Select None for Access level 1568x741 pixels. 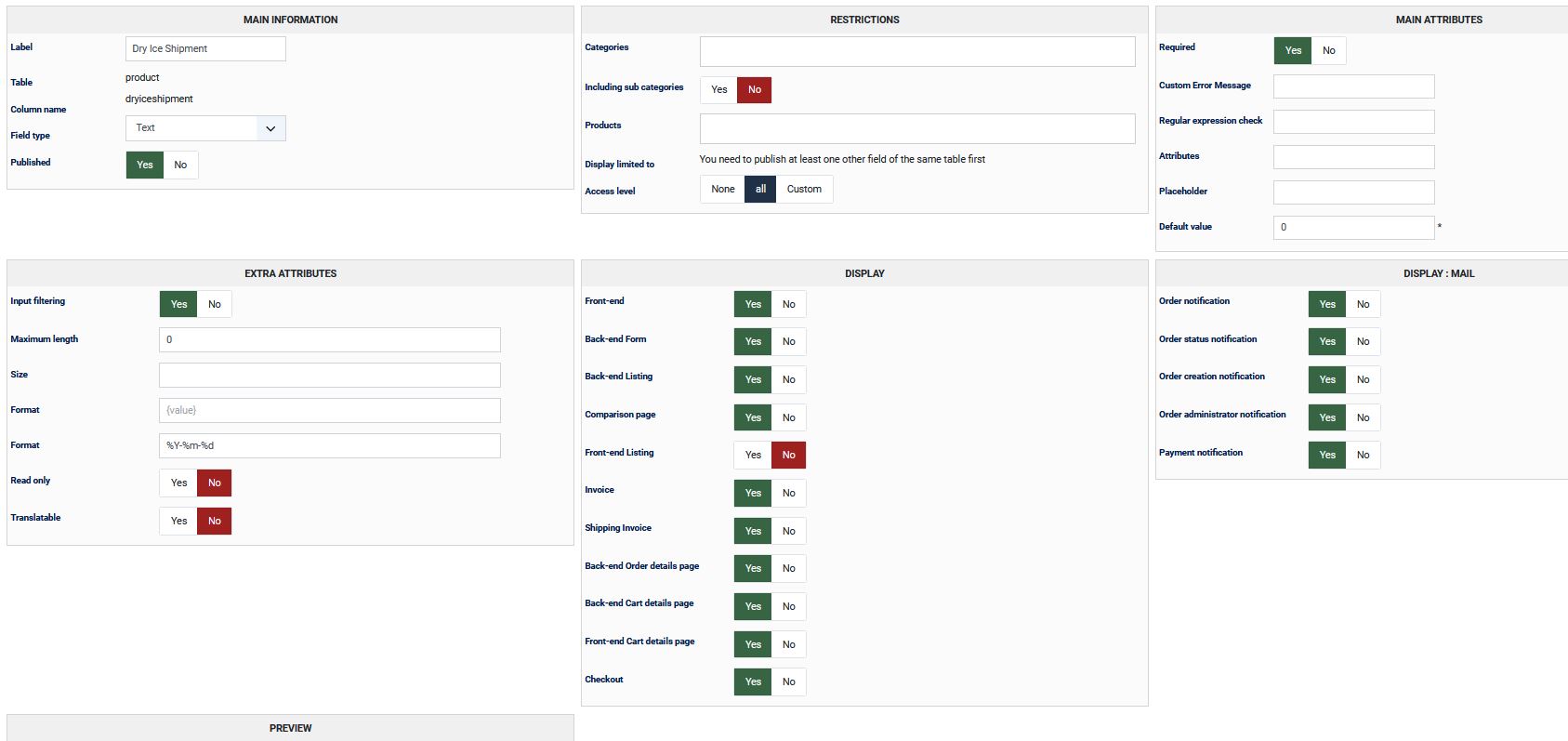click(722, 189)
